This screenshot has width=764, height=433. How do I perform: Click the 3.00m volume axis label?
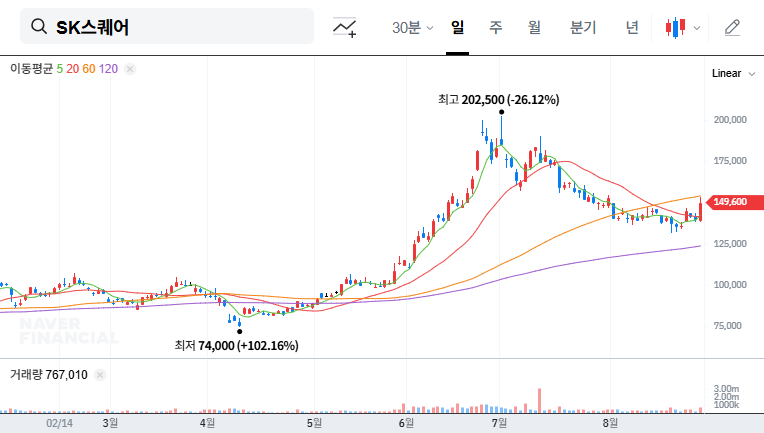726,389
